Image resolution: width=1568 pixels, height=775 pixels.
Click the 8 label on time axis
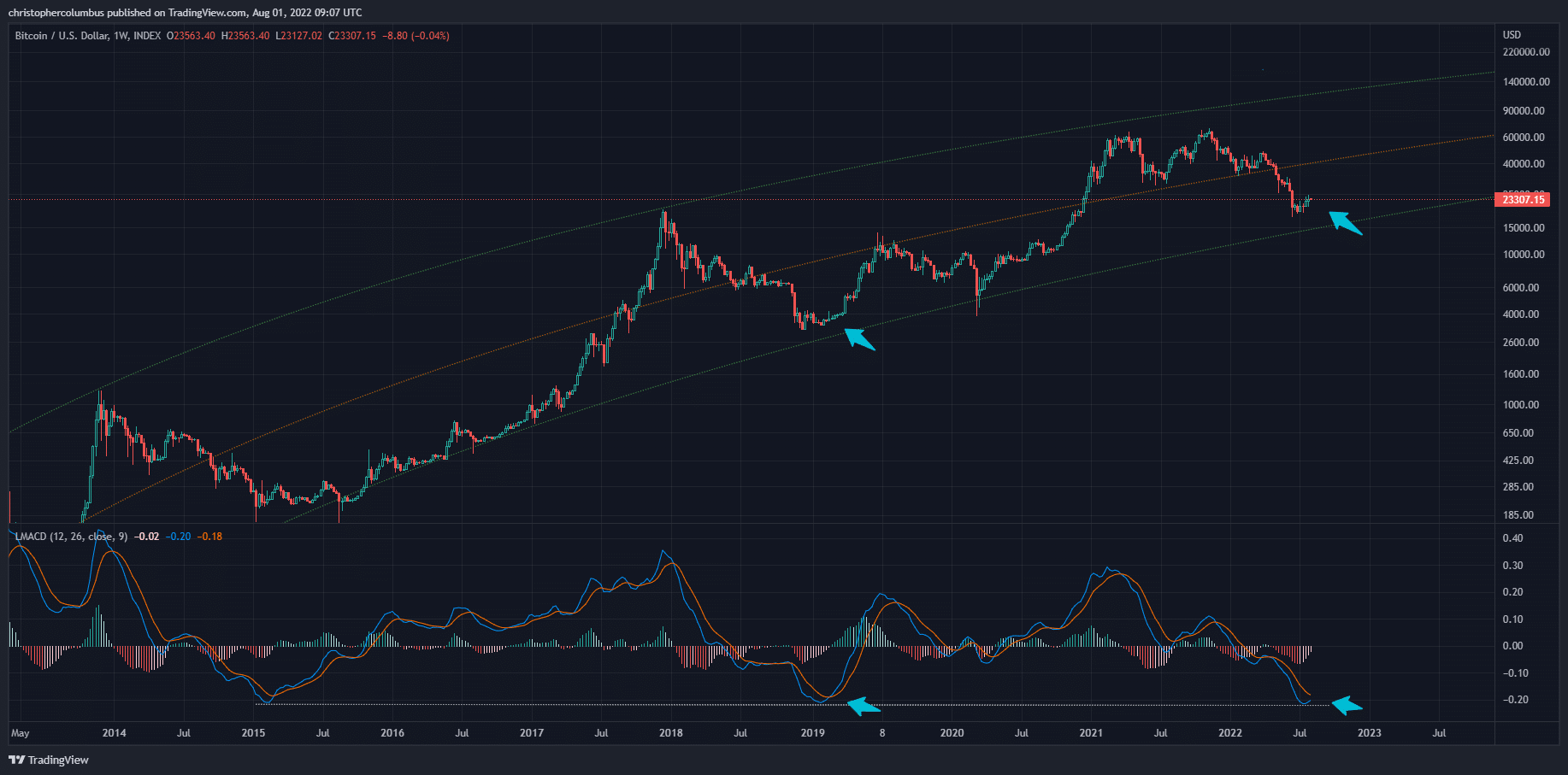pos(882,733)
